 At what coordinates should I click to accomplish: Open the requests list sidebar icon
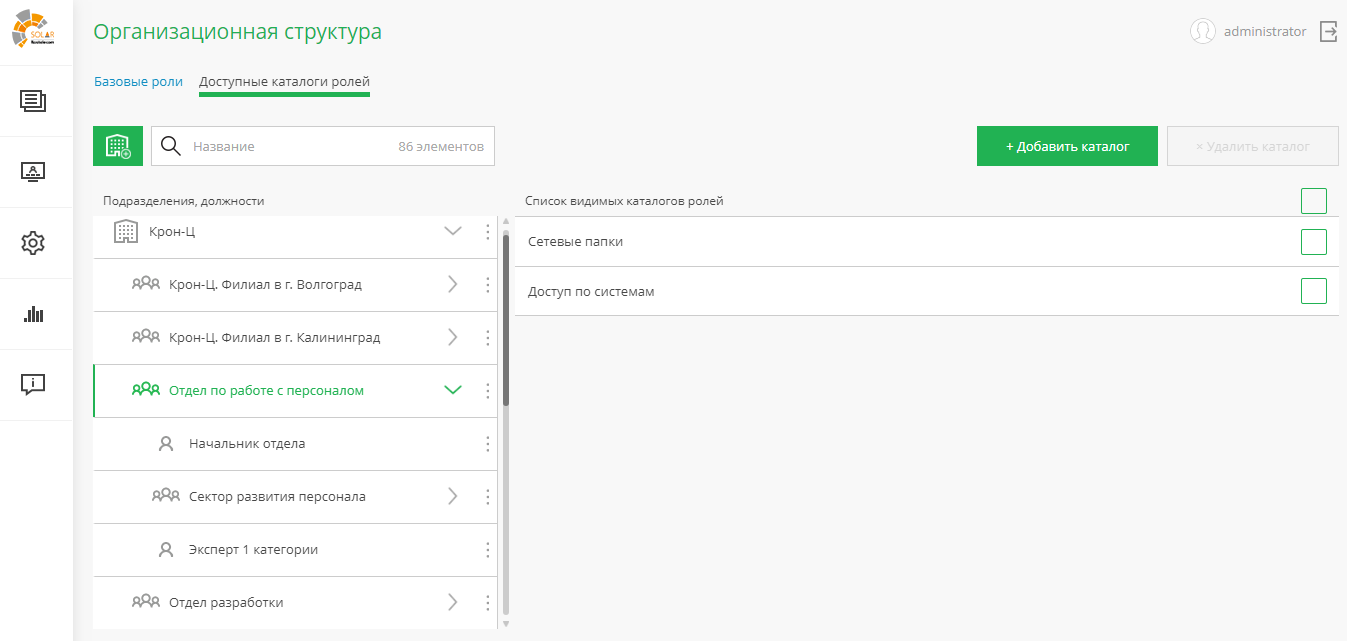point(33,101)
